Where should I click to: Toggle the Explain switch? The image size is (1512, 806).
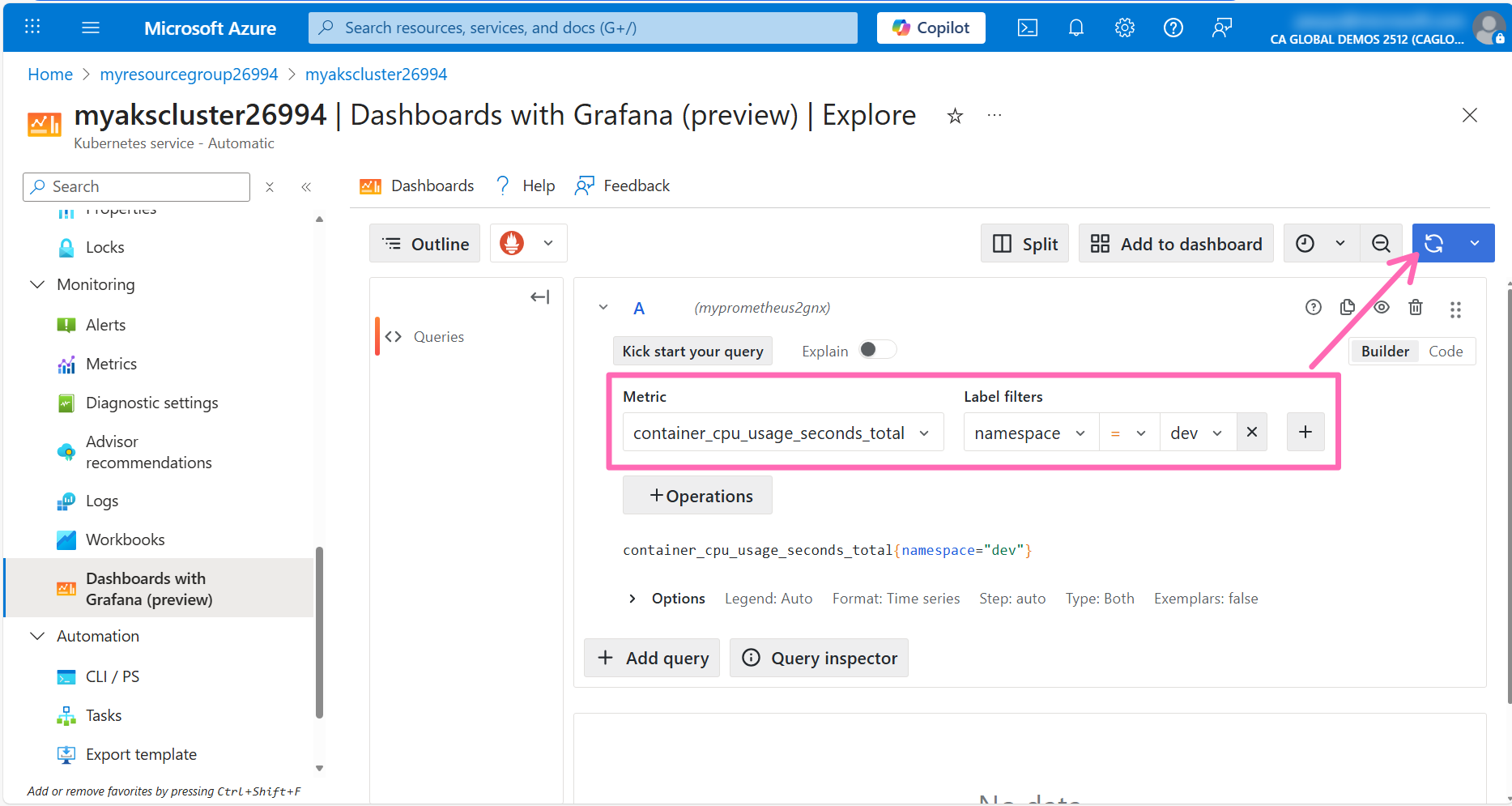(876, 350)
